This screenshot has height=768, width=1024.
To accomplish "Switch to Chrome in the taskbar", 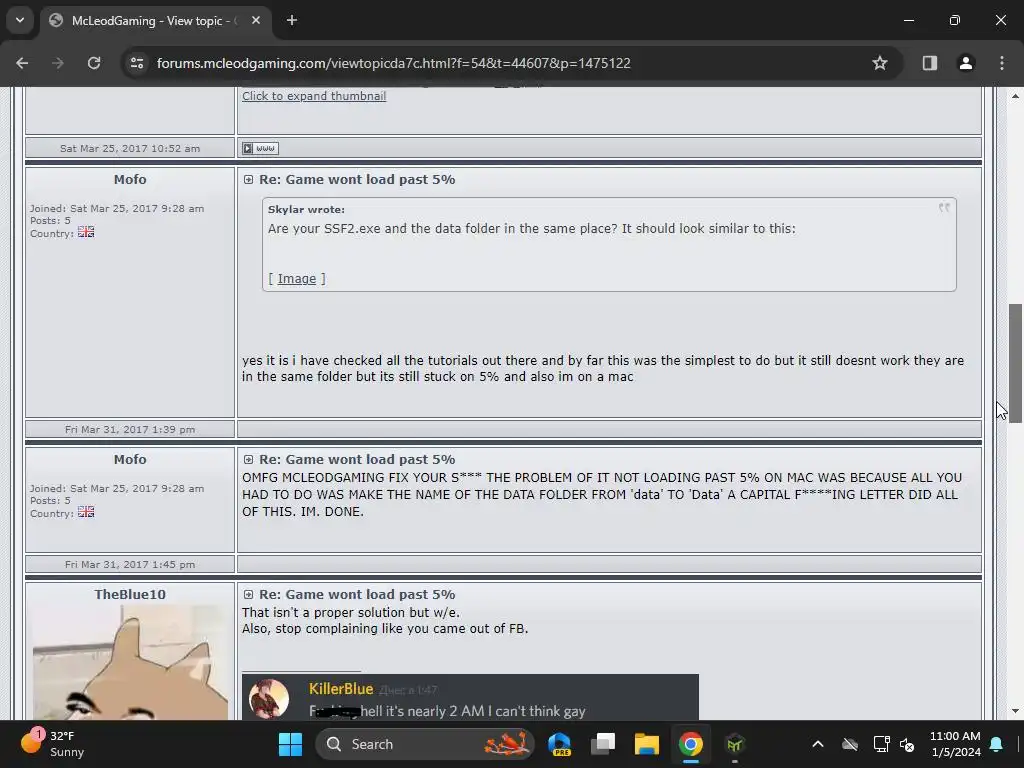I will 690,744.
